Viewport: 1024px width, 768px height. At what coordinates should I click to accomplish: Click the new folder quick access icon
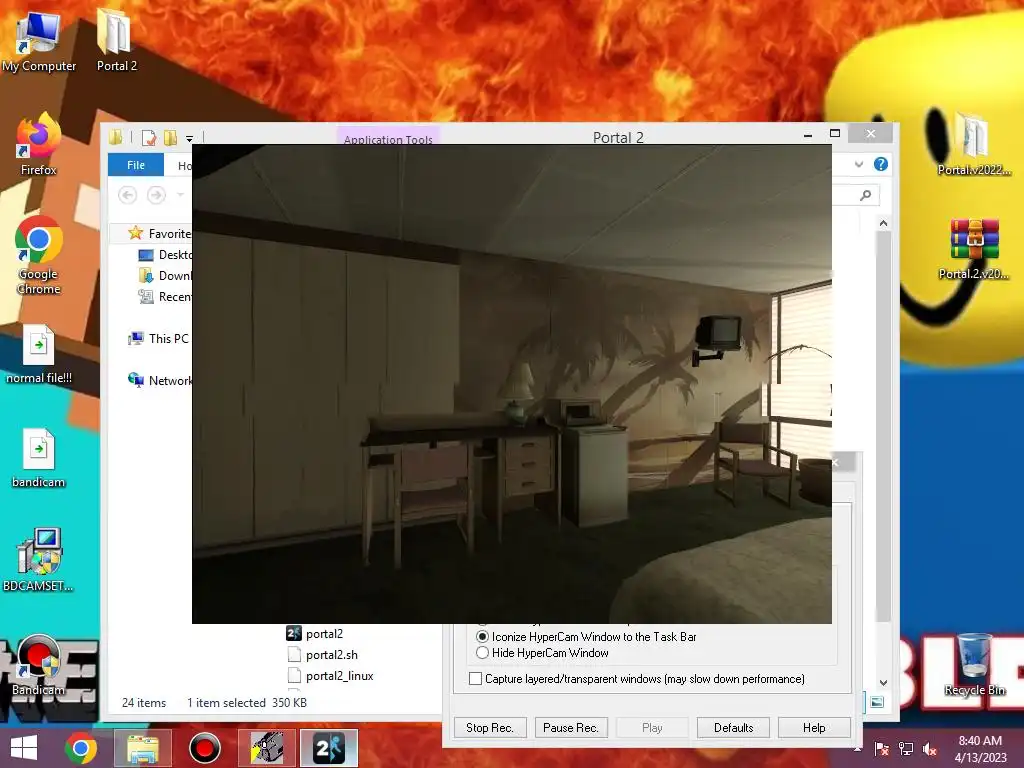[170, 138]
